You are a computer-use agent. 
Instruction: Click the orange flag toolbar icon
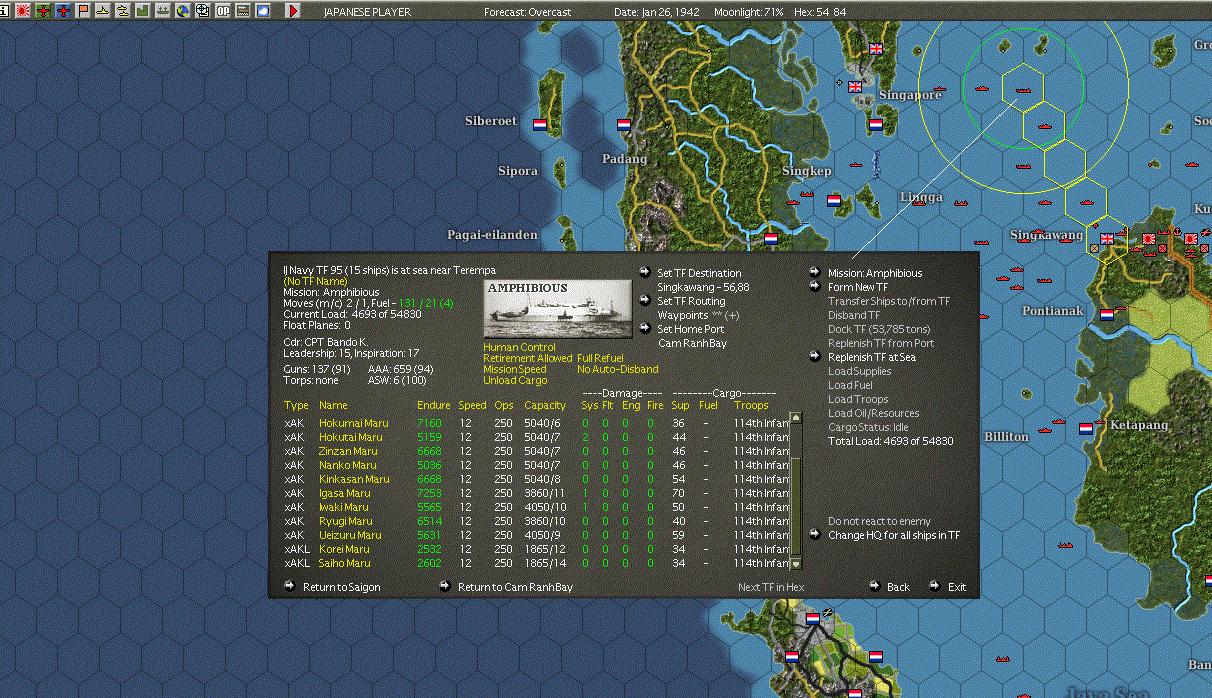[83, 11]
